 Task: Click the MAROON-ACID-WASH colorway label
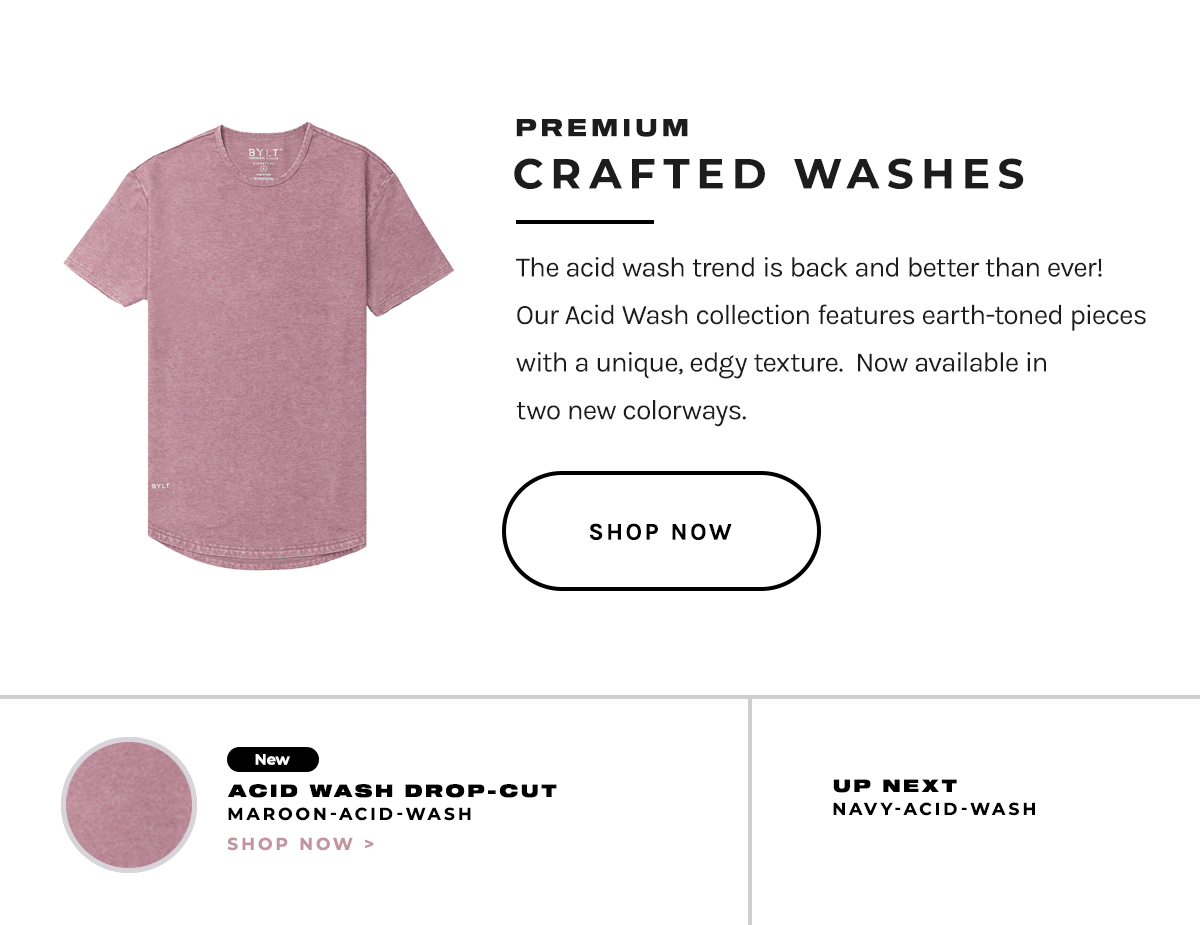(x=351, y=814)
